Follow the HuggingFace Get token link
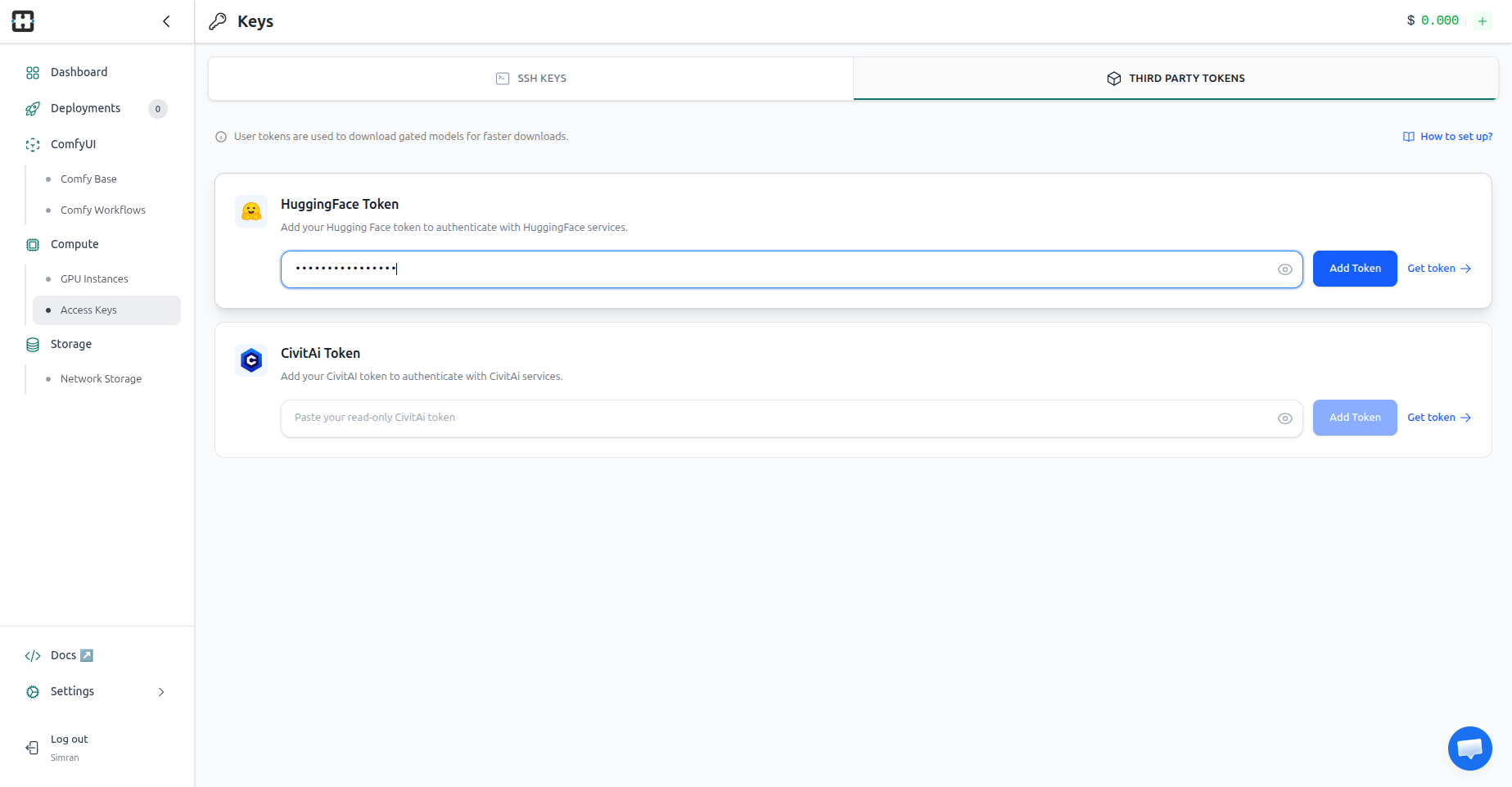The height and width of the screenshot is (787, 1512). [x=1439, y=269]
